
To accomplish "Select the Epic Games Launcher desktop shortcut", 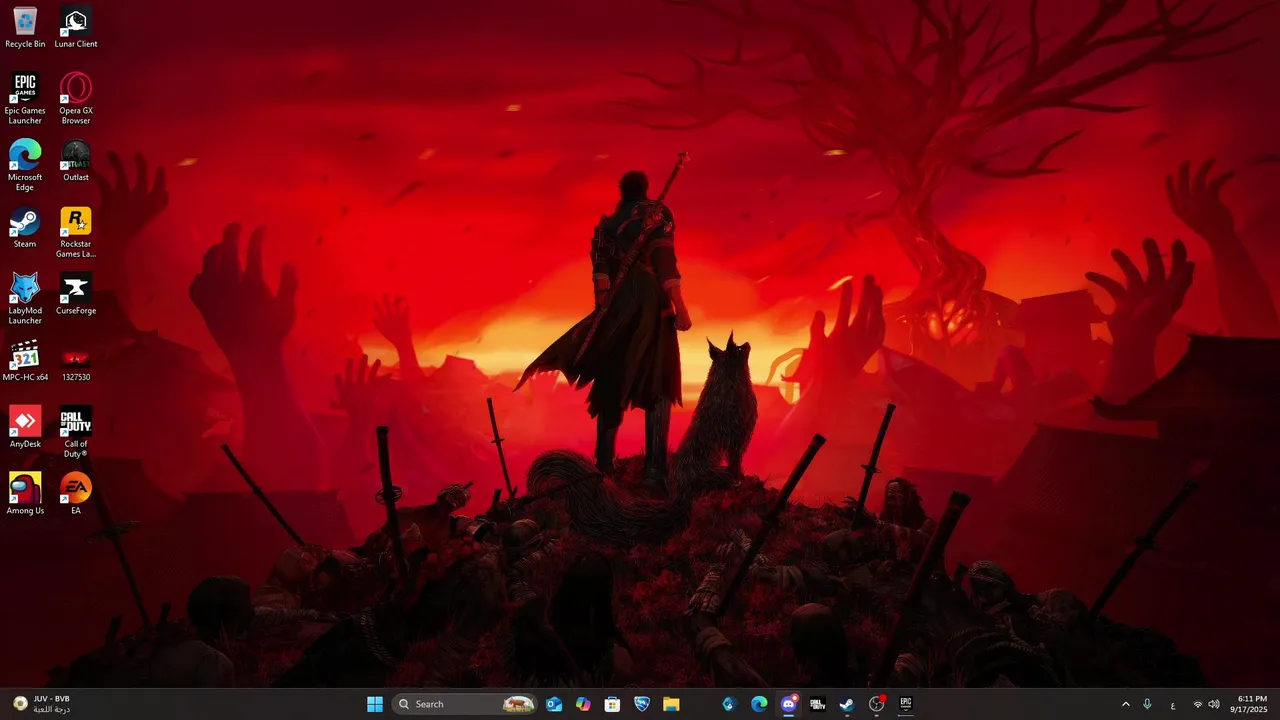I will [25, 99].
